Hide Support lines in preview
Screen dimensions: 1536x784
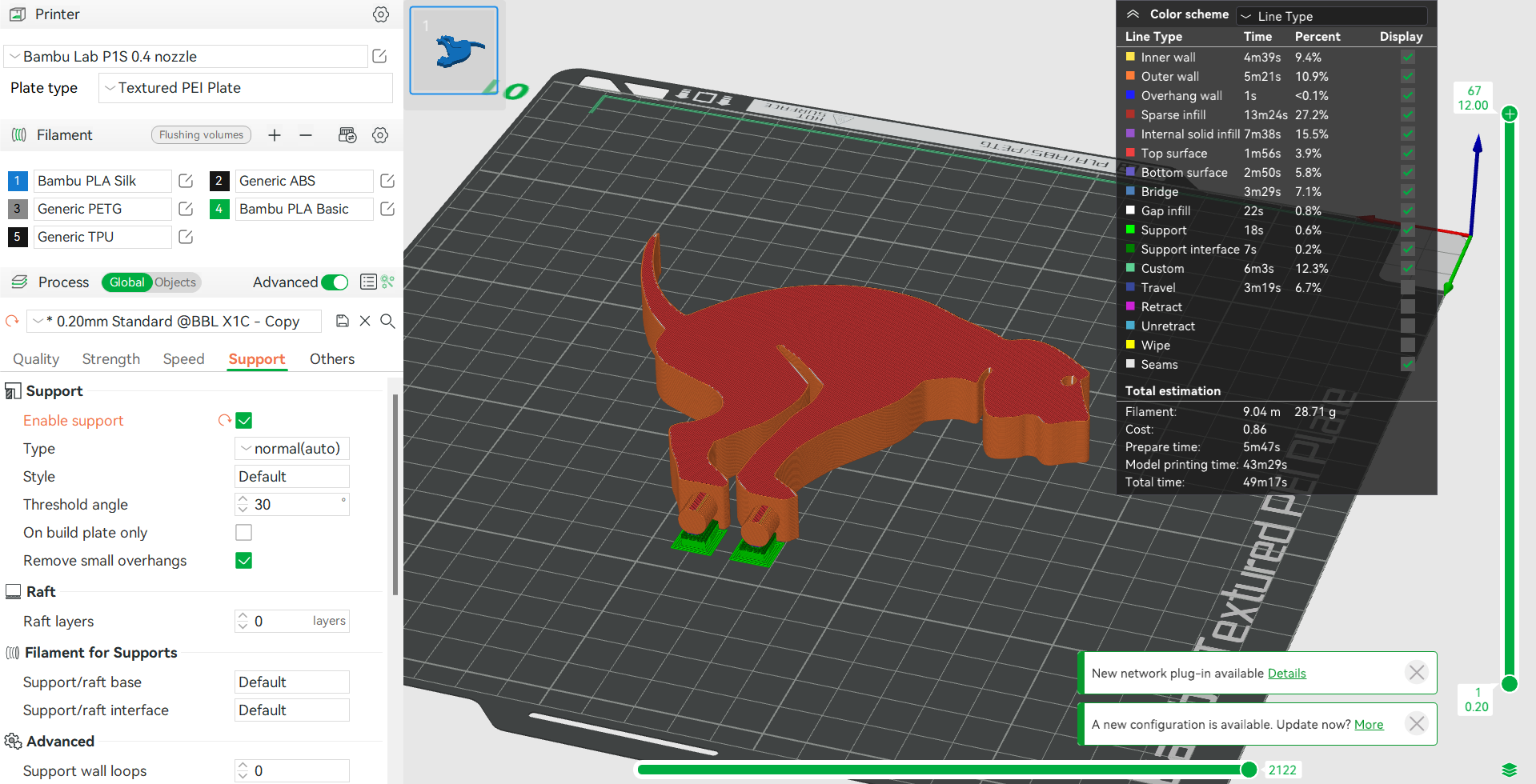(1408, 230)
